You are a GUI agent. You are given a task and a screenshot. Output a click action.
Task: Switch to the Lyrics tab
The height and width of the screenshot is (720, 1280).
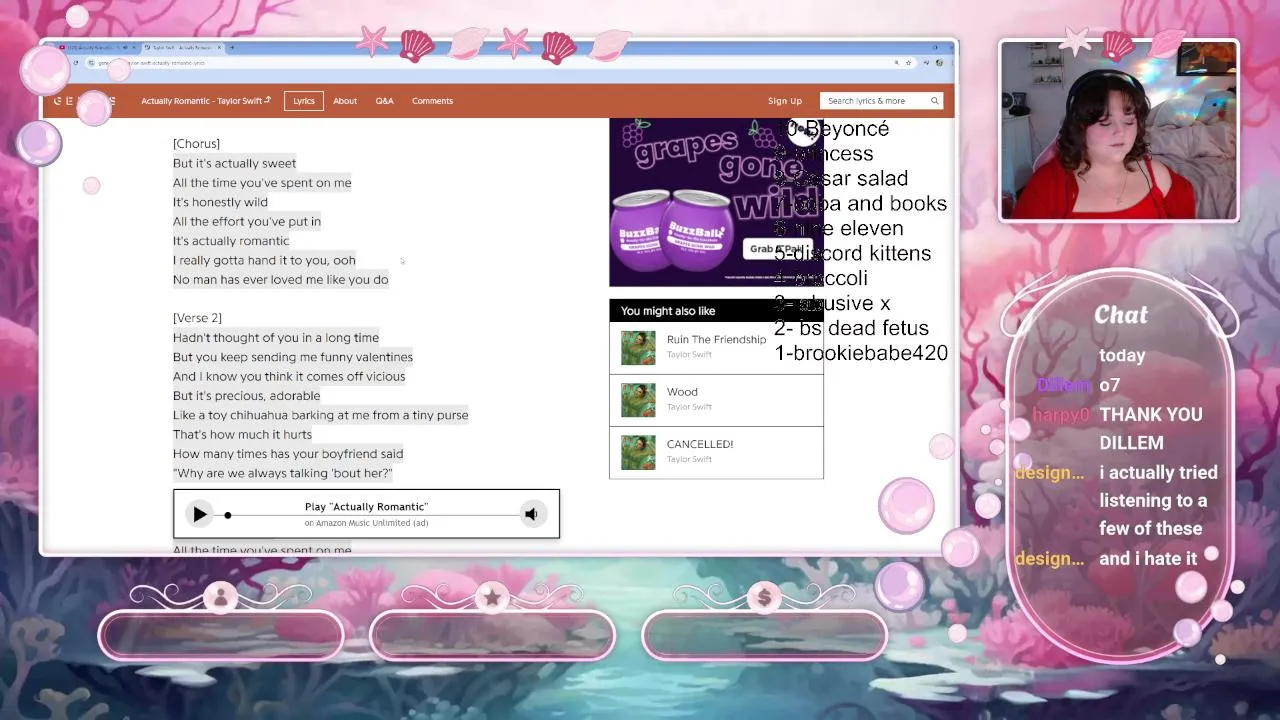tap(304, 101)
